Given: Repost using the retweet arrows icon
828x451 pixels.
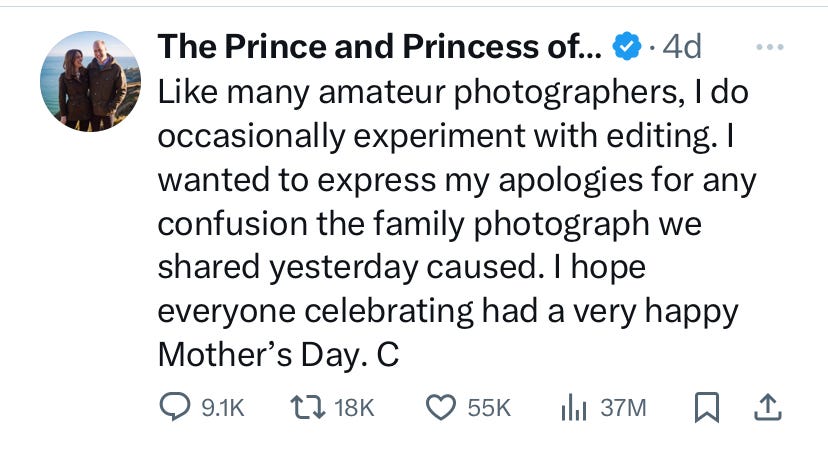Looking at the screenshot, I should click(308, 408).
